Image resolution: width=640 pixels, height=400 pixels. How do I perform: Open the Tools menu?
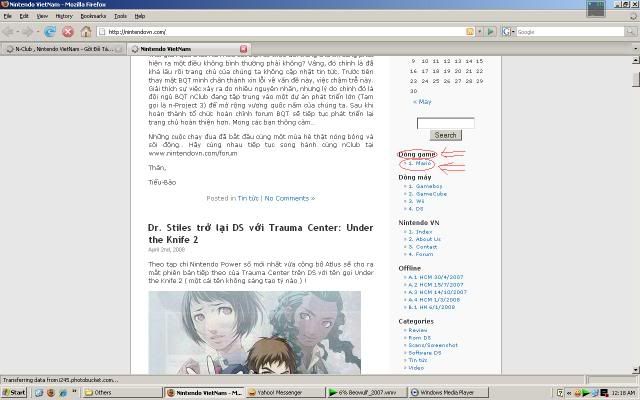[120, 16]
